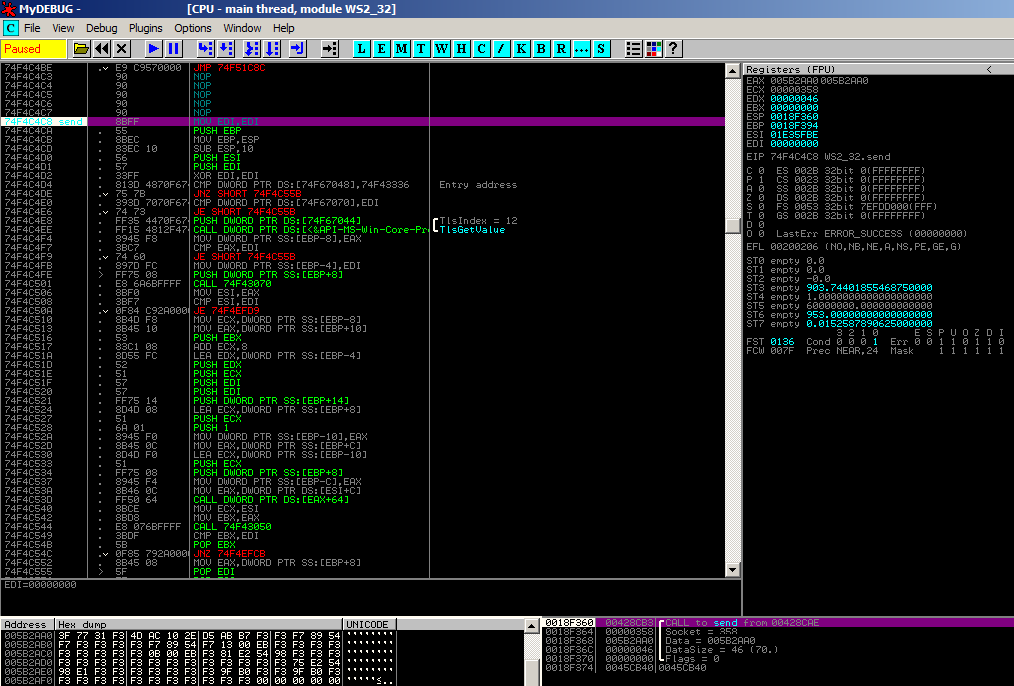Select the highlighted 'send' address row
Image resolution: width=1014 pixels, height=686 pixels.
tap(363, 122)
